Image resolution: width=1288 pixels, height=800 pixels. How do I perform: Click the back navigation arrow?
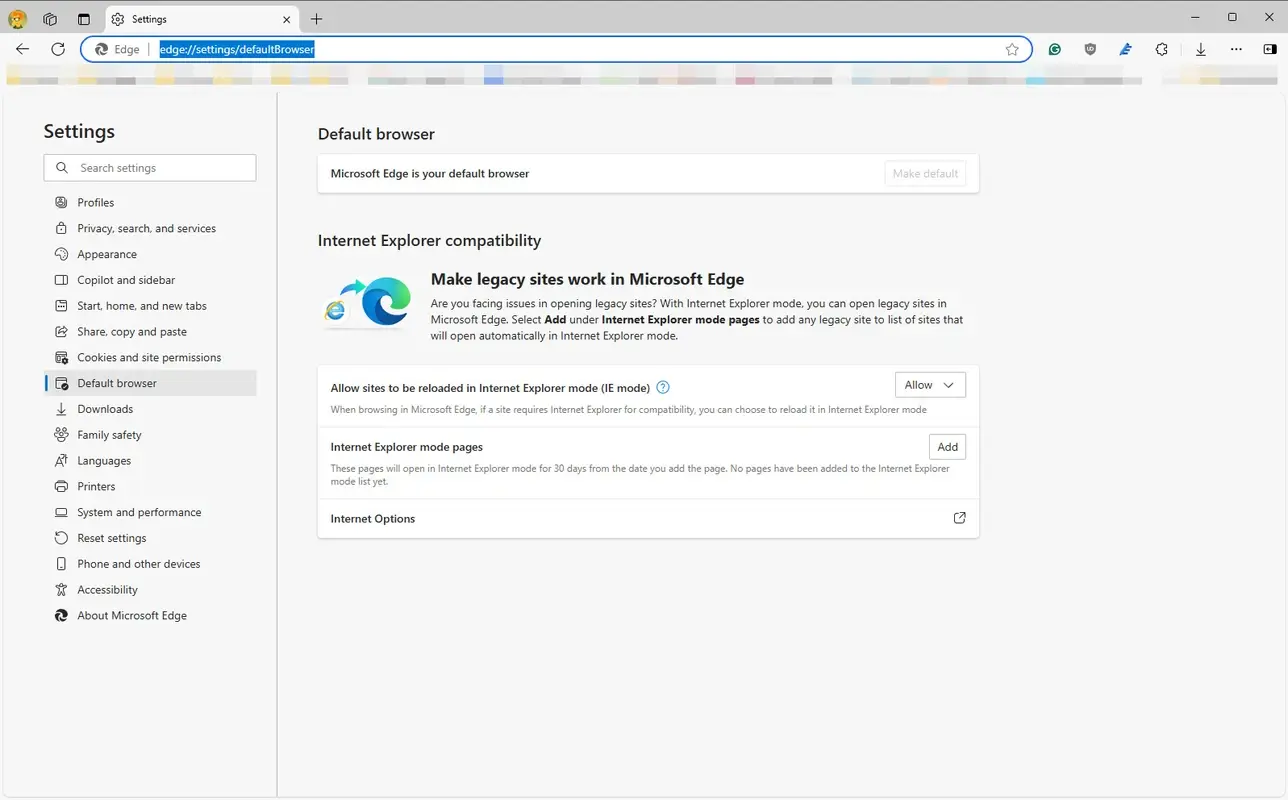click(22, 48)
